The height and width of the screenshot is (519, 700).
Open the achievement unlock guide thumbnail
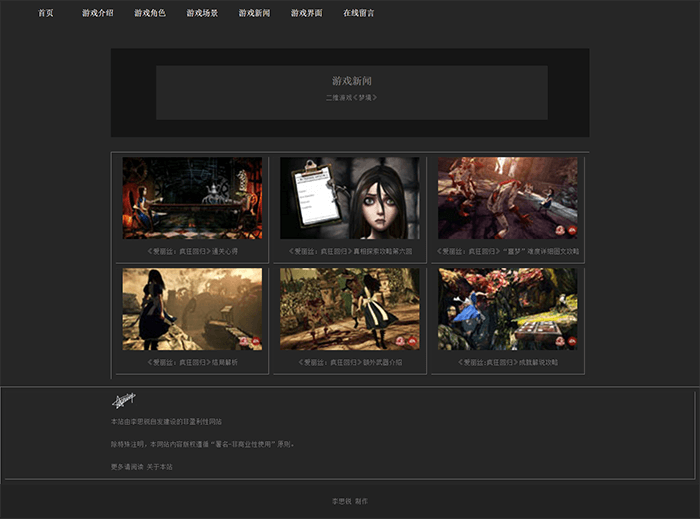(507, 308)
